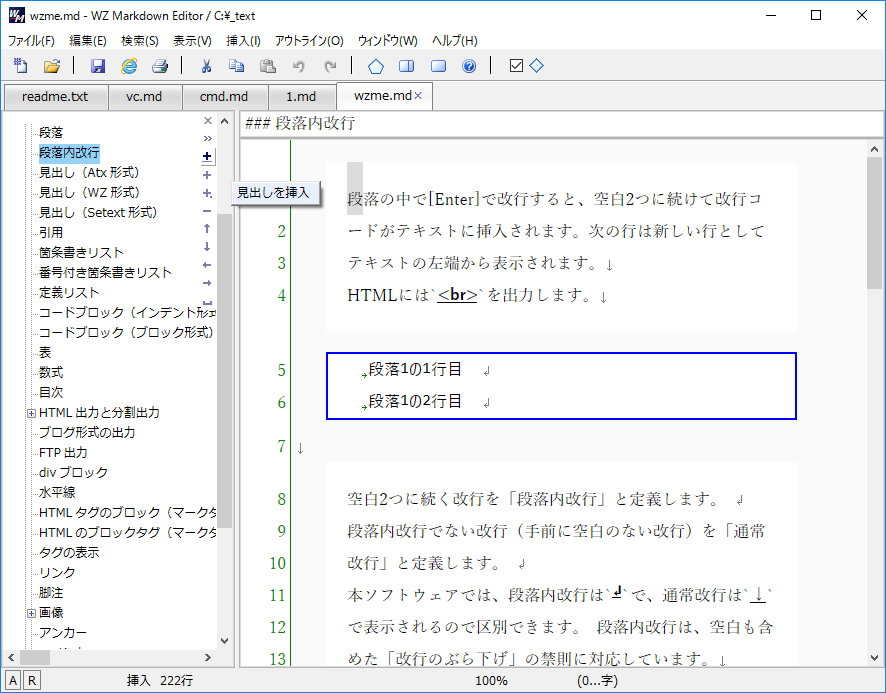Switch to the 1.md tab
Image resolution: width=886 pixels, height=693 pixels.
point(301,97)
